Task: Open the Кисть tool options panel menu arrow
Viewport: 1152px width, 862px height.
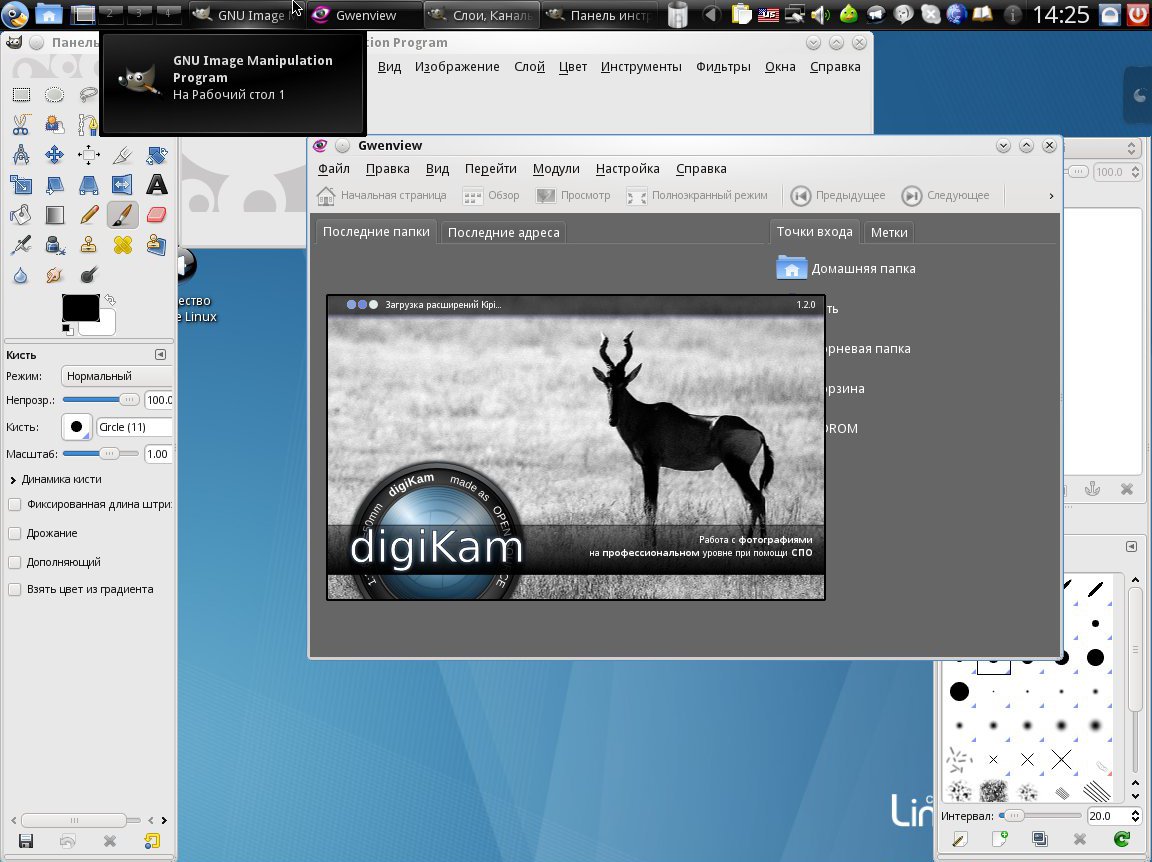Action: tap(160, 355)
